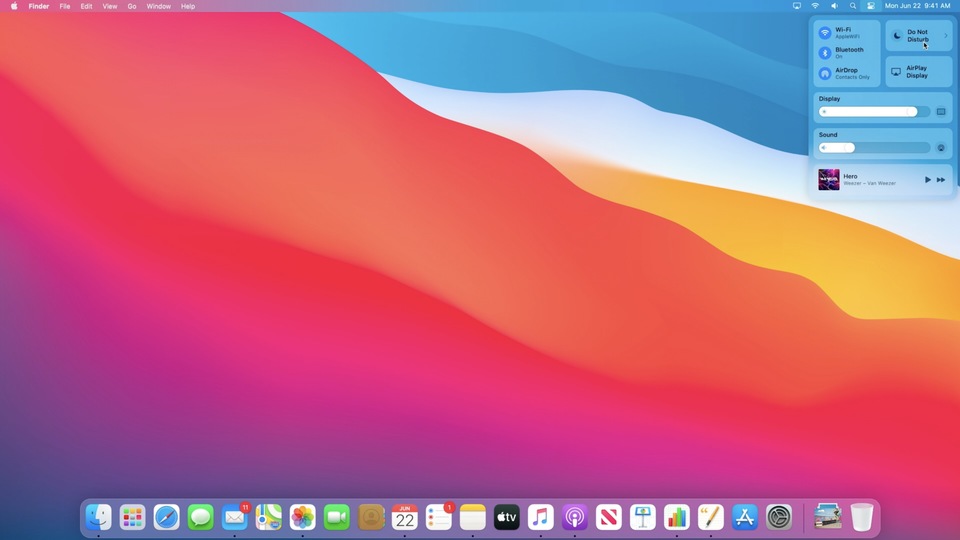Launch FaceTime from the Dock
Screen dimensions: 960x540
coord(337,517)
